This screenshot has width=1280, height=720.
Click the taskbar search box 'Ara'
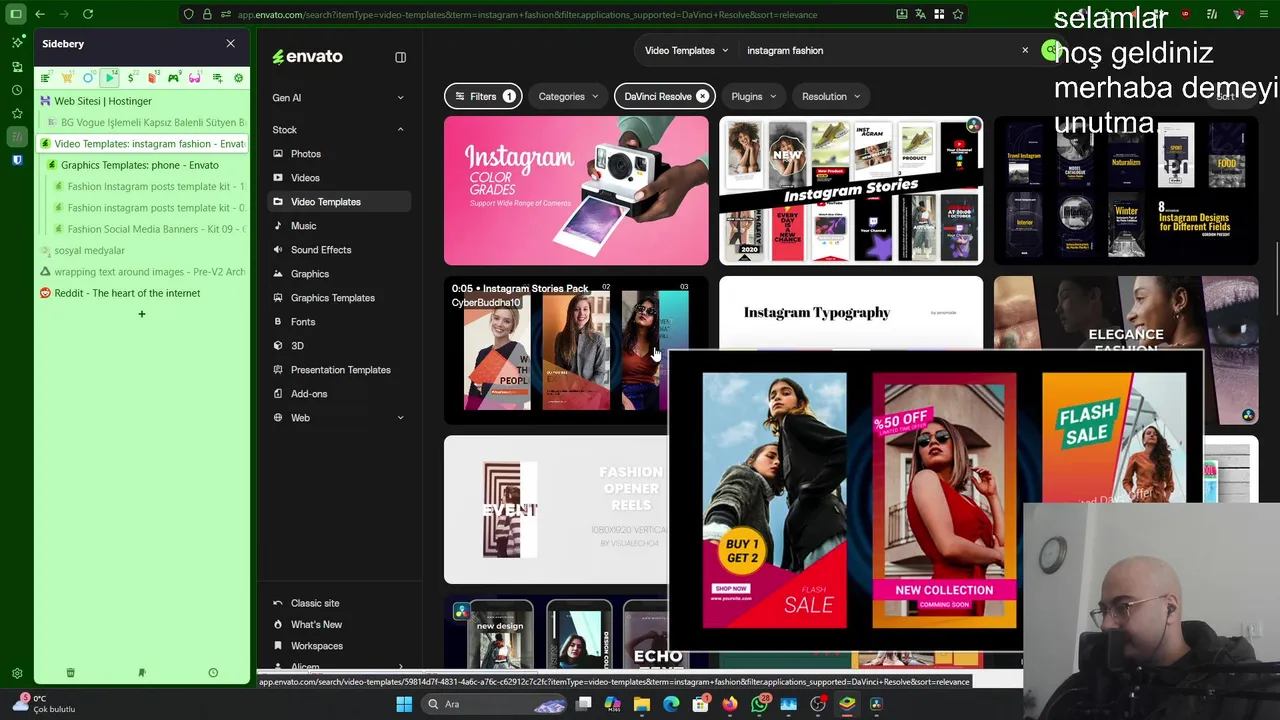(495, 704)
